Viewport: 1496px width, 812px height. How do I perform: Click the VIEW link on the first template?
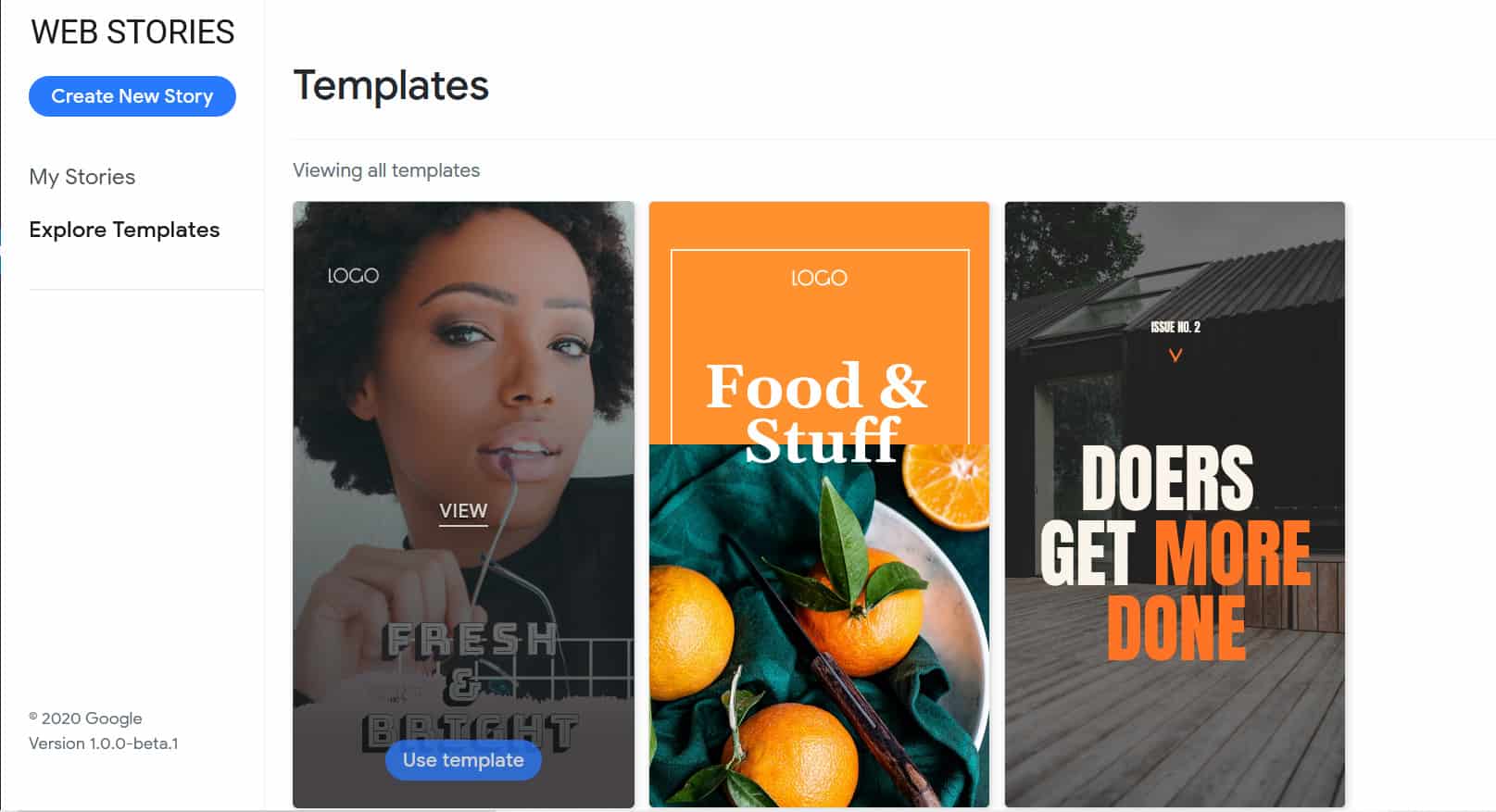click(463, 511)
